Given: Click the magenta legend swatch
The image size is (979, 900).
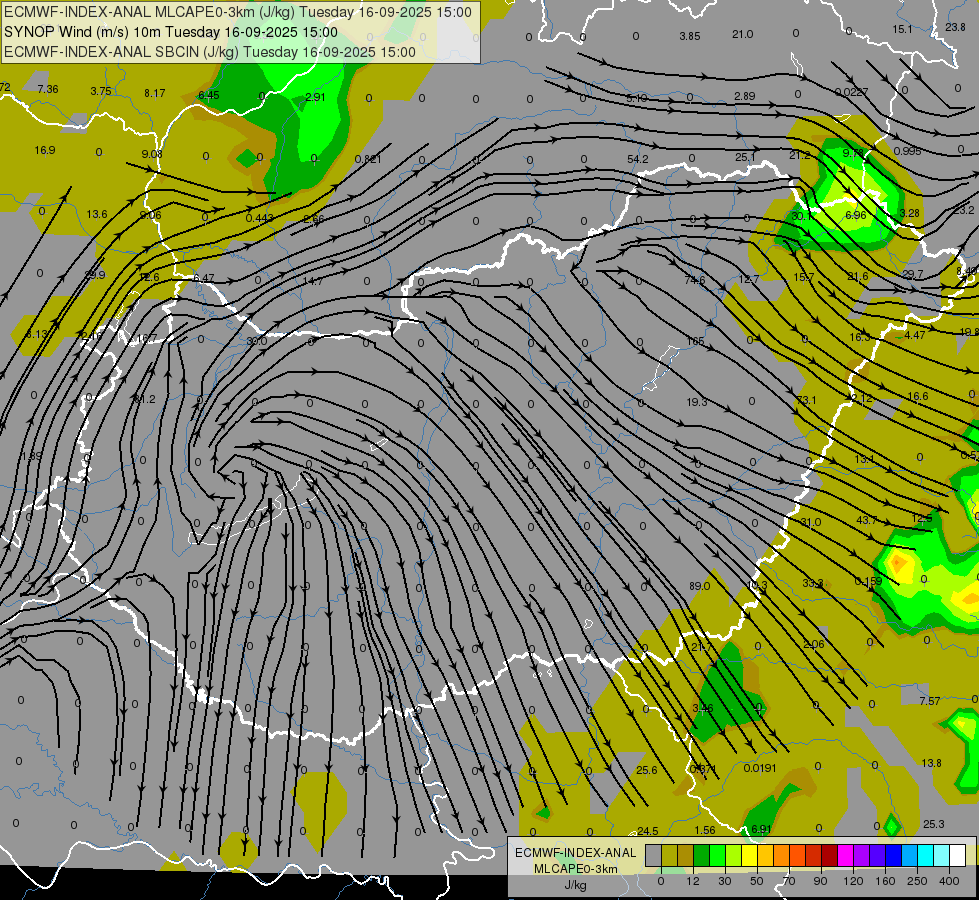Looking at the screenshot, I should point(845,856).
